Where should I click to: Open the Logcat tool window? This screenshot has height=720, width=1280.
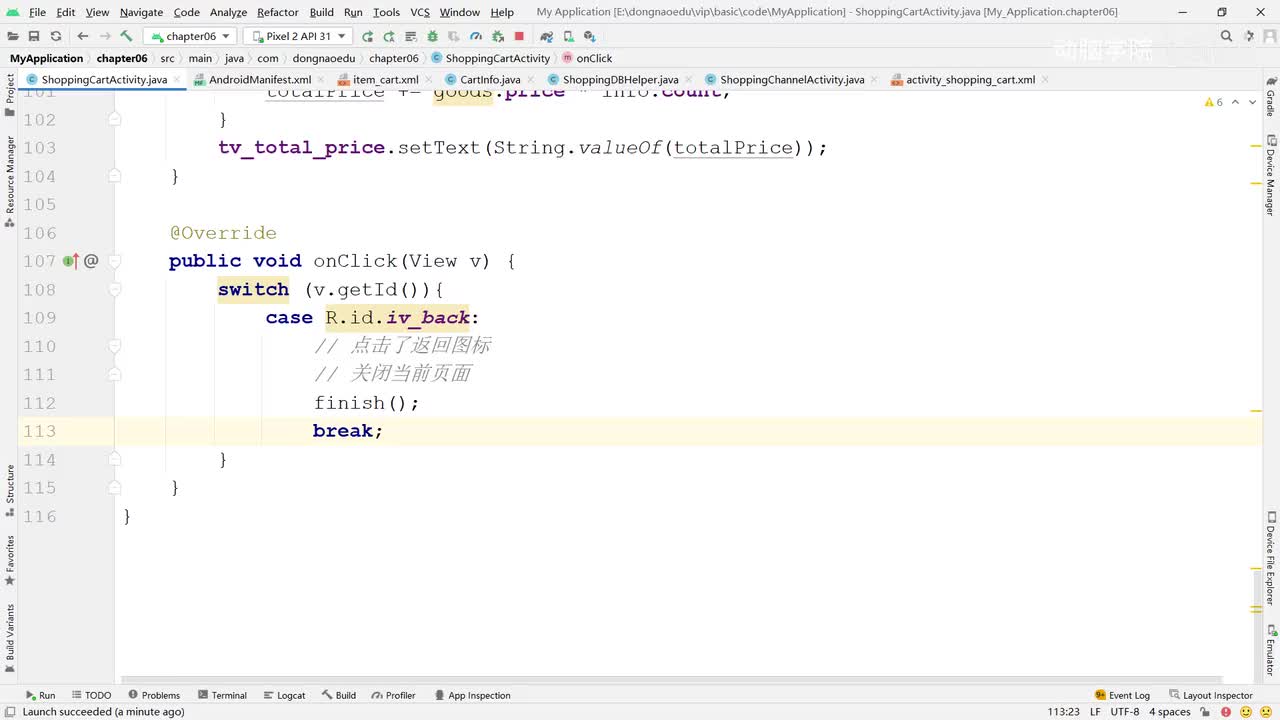click(284, 695)
